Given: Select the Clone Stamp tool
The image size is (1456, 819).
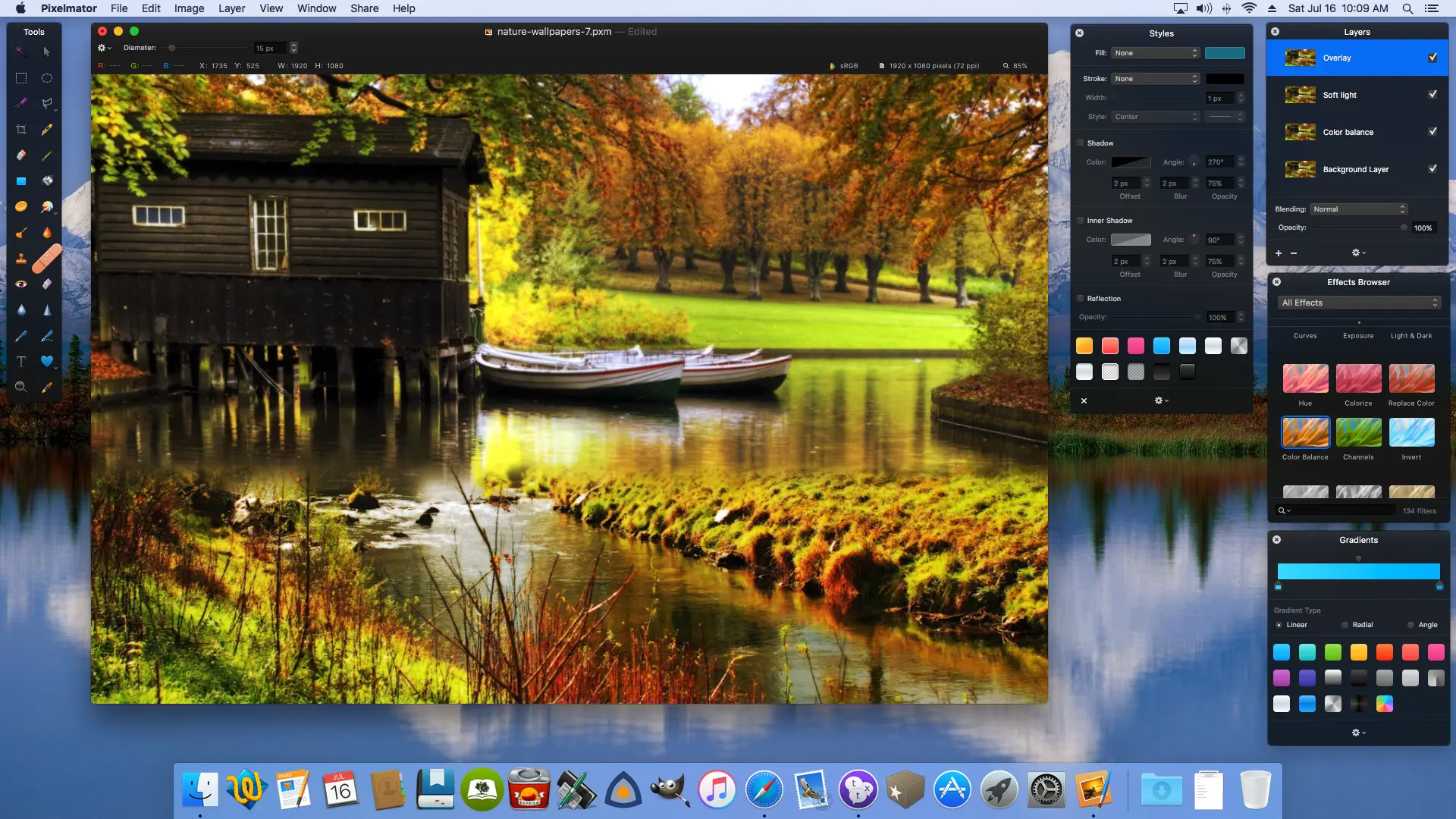Looking at the screenshot, I should (x=21, y=259).
